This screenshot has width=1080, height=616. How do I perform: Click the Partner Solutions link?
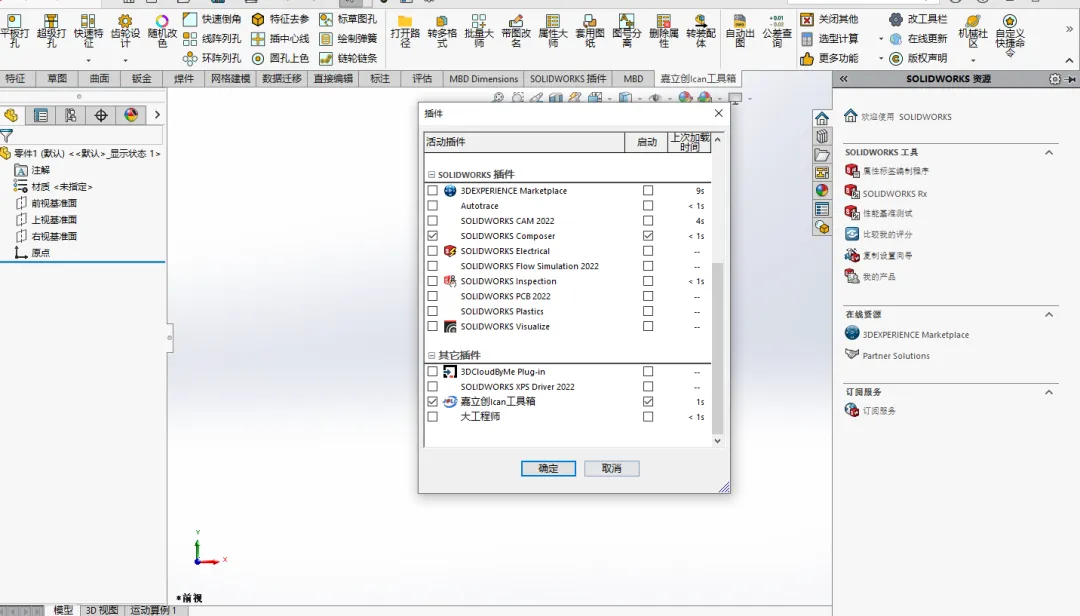click(896, 356)
